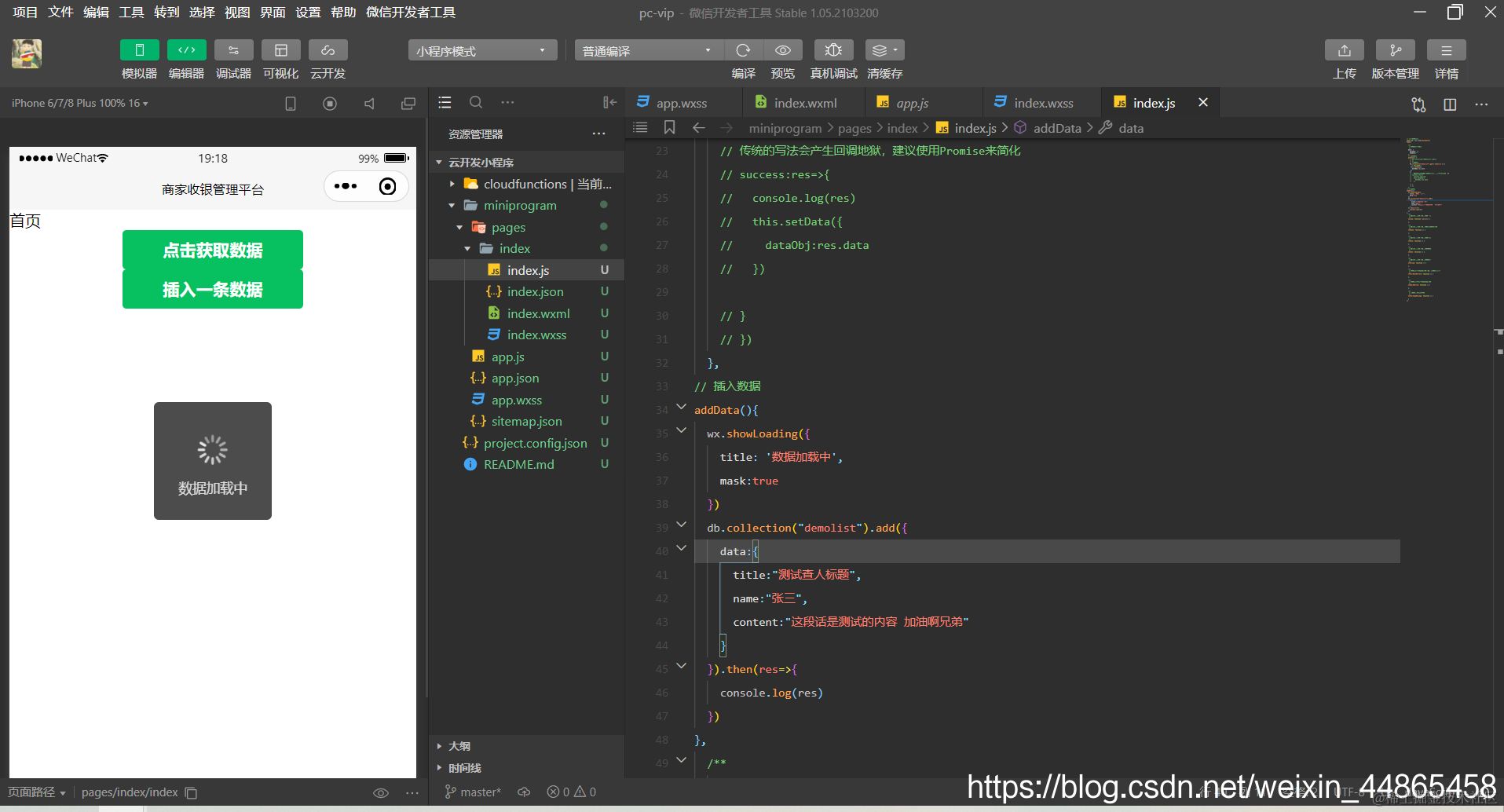Viewport: 1504px width, 812px height.
Task: Collapse the sidebar panel icon
Action: coord(609,102)
